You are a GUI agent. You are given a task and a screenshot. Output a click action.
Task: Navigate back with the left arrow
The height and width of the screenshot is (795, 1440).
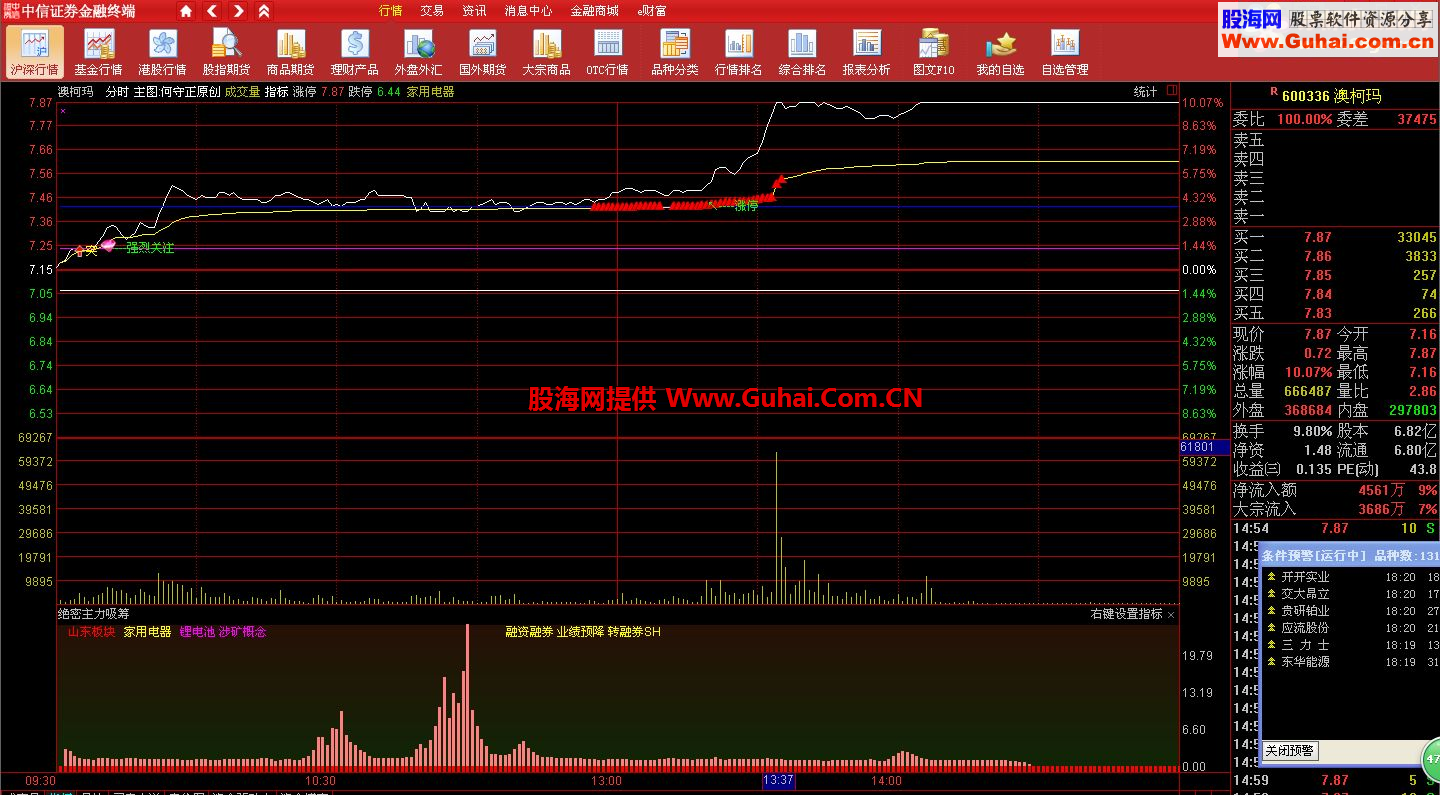(212, 11)
